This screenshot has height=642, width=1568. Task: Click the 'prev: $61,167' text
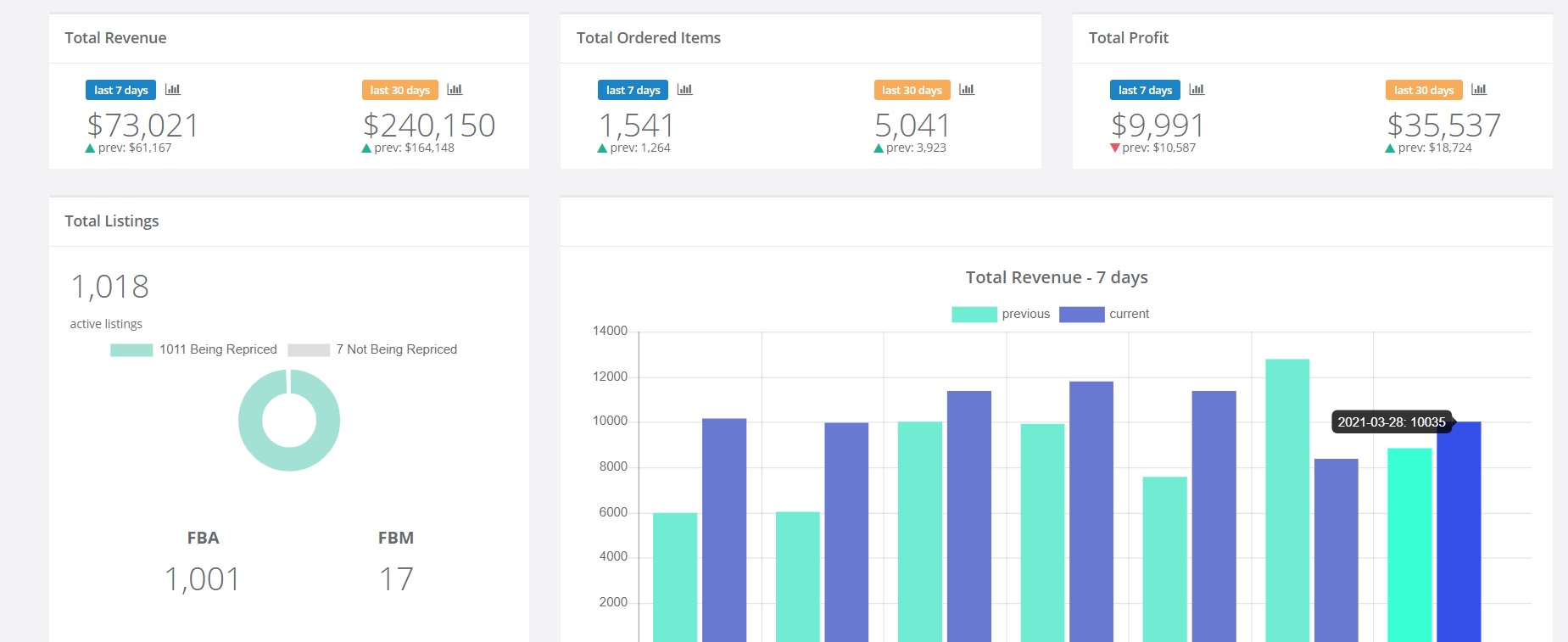click(x=135, y=148)
